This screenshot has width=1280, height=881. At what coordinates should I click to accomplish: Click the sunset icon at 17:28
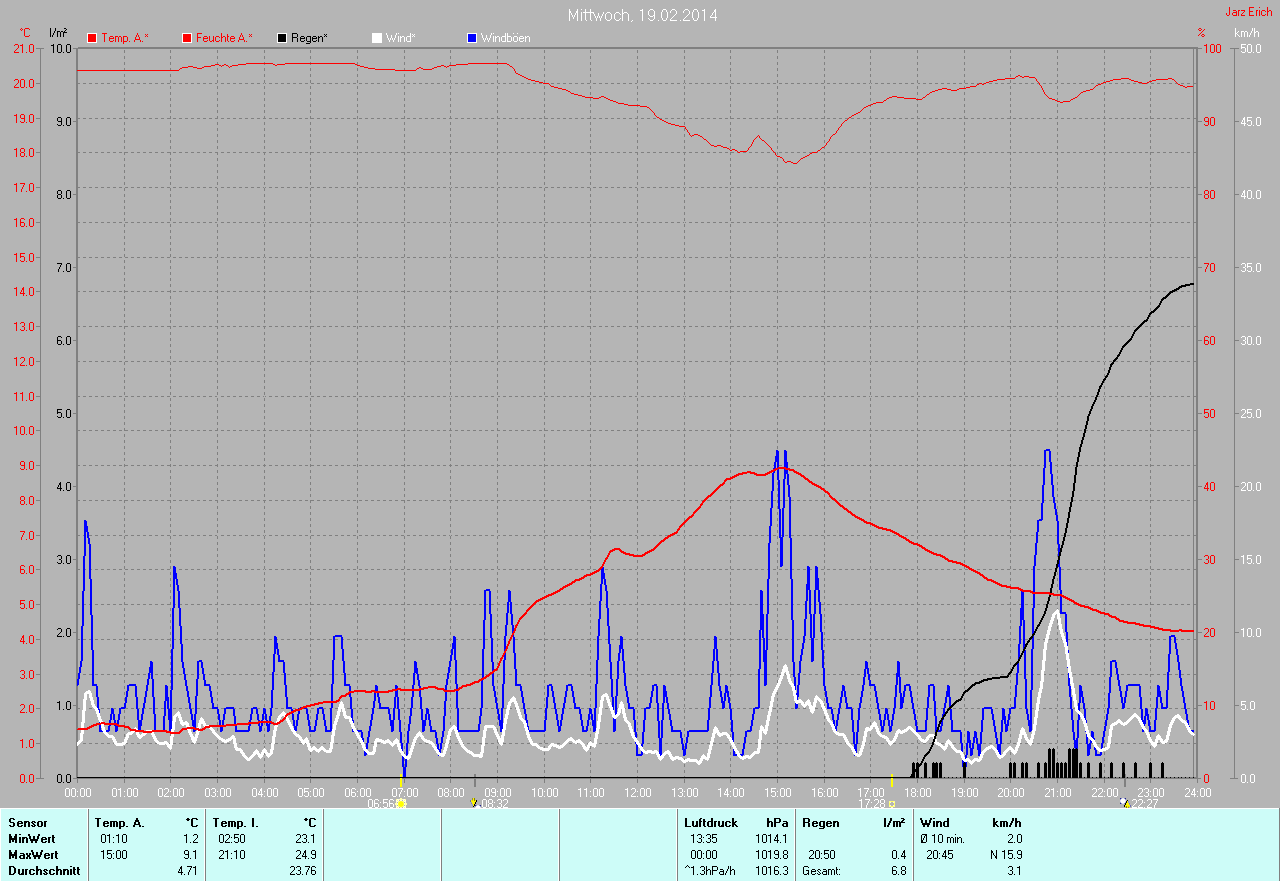(x=891, y=803)
